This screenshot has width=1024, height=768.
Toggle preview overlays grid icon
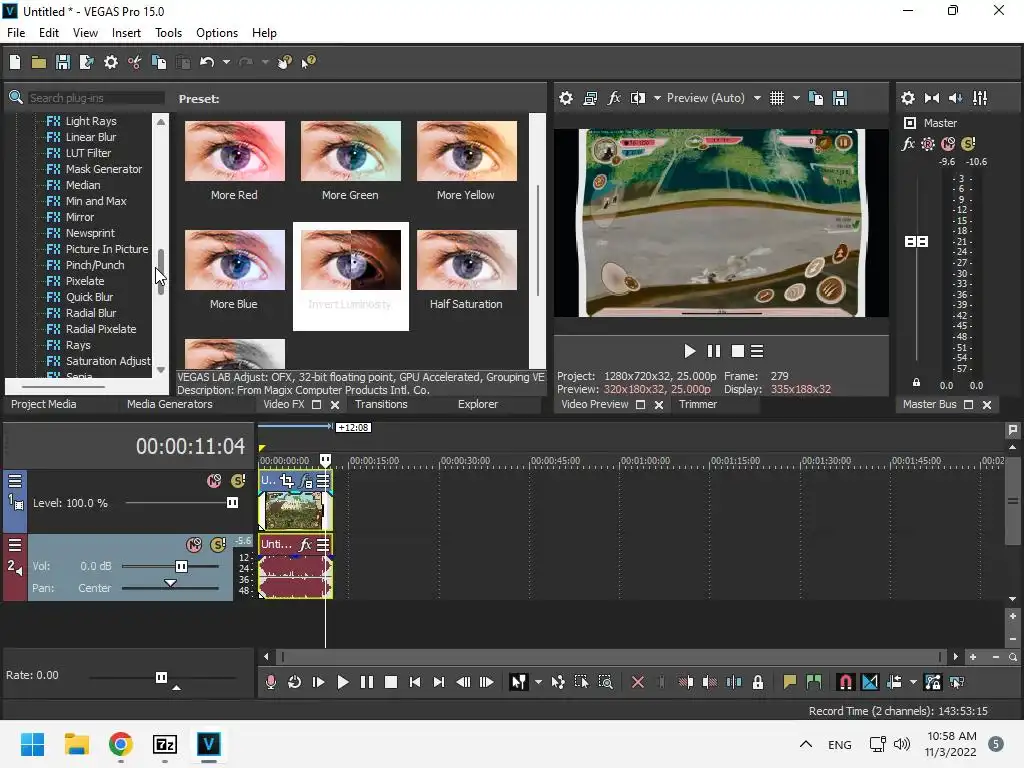[776, 98]
